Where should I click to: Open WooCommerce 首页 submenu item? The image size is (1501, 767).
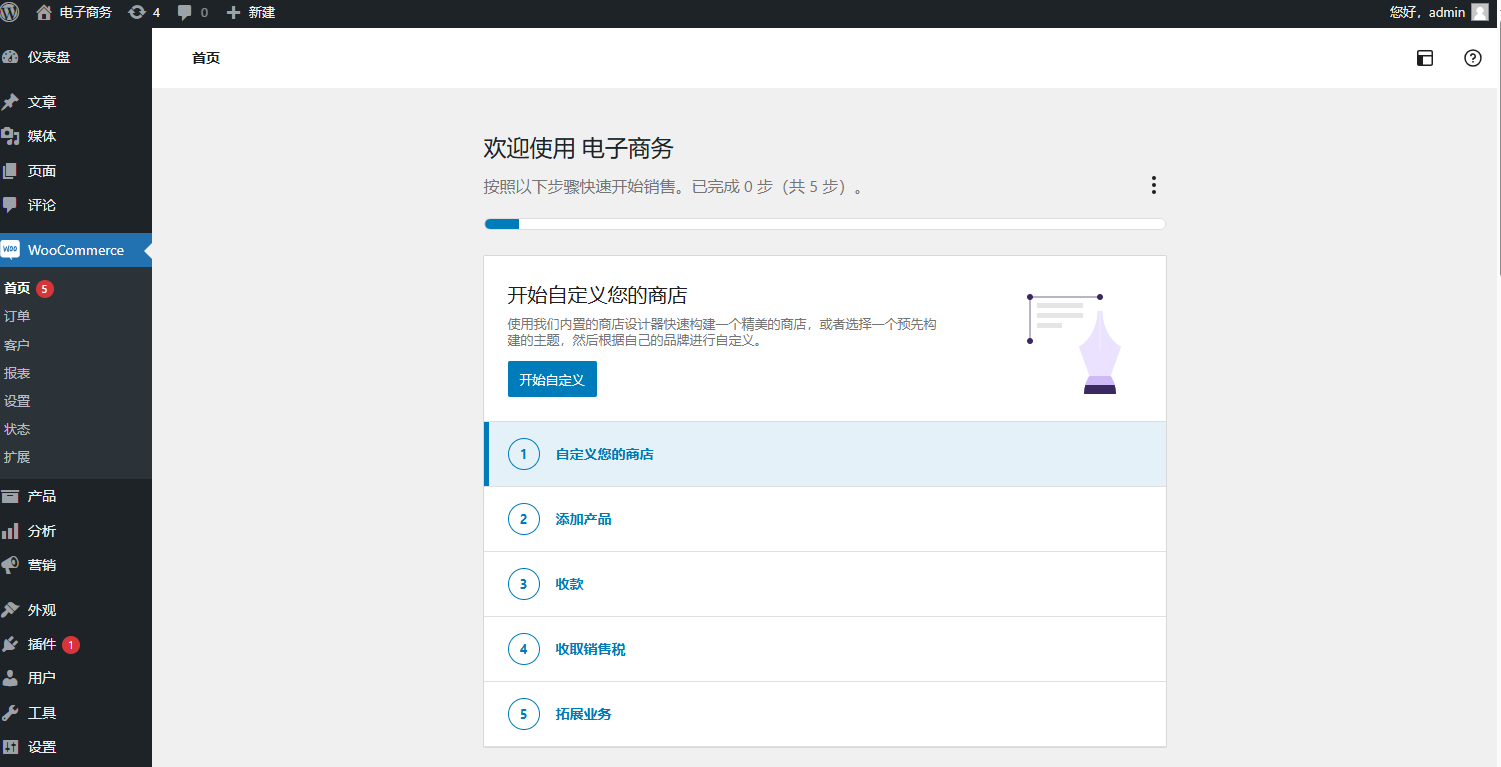click(x=17, y=288)
